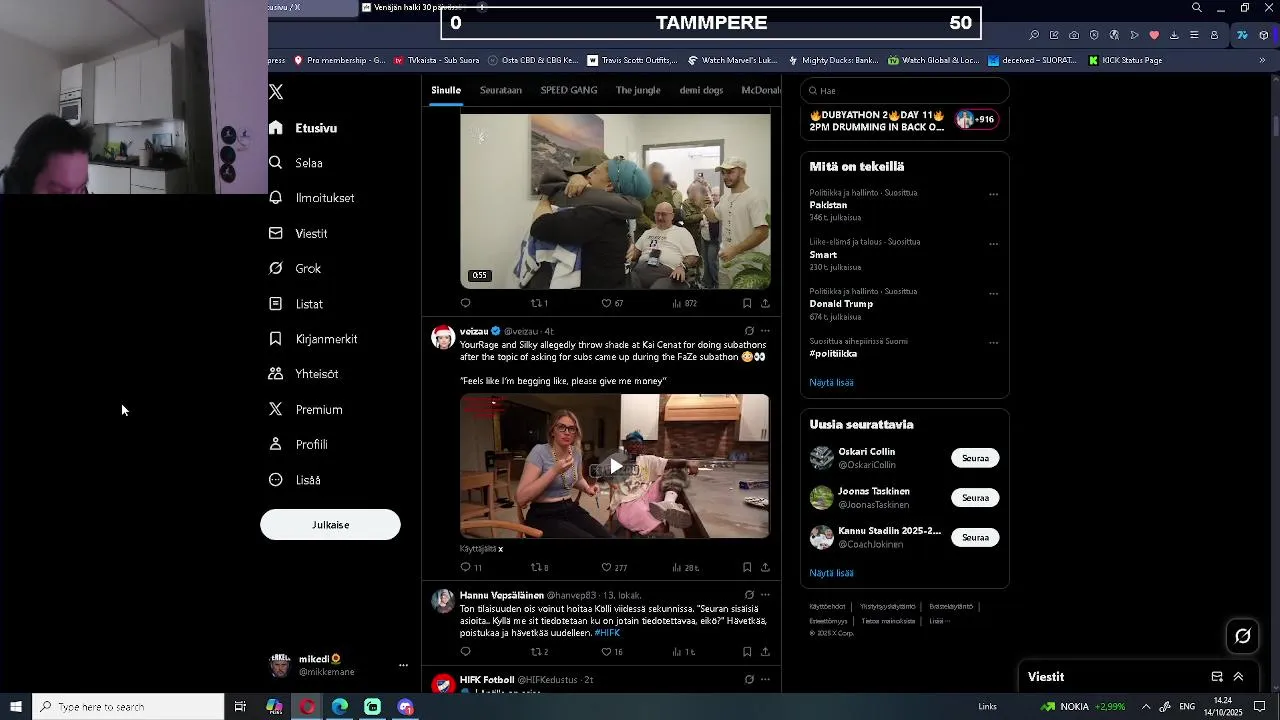Open browser downloads icon
The image size is (1280, 720).
coord(1174,35)
